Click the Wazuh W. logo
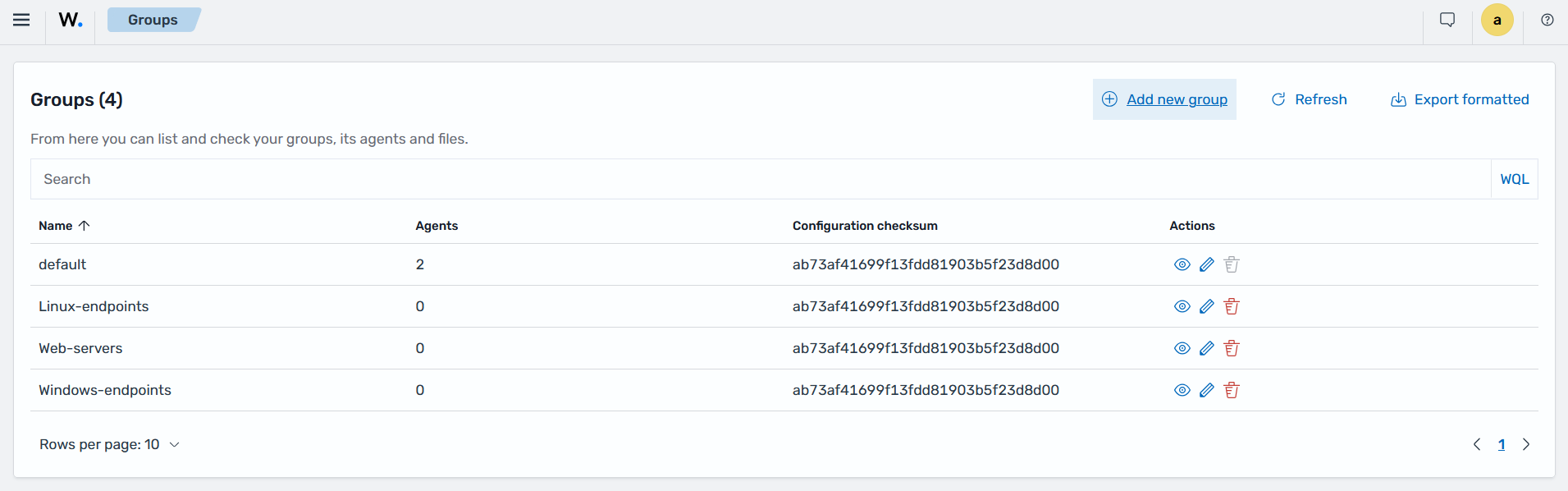Image resolution: width=1568 pixels, height=491 pixels. [x=71, y=20]
